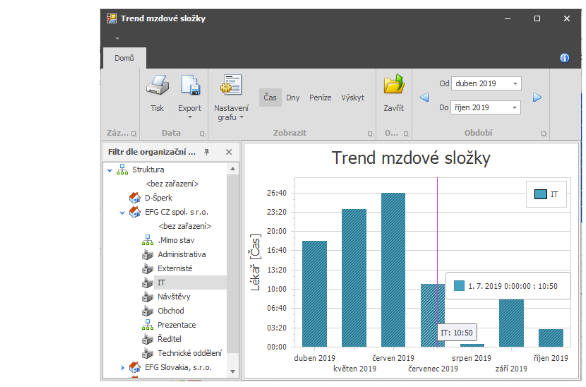
Task: Close the Filtr dle organizační panel
Action: (x=229, y=152)
